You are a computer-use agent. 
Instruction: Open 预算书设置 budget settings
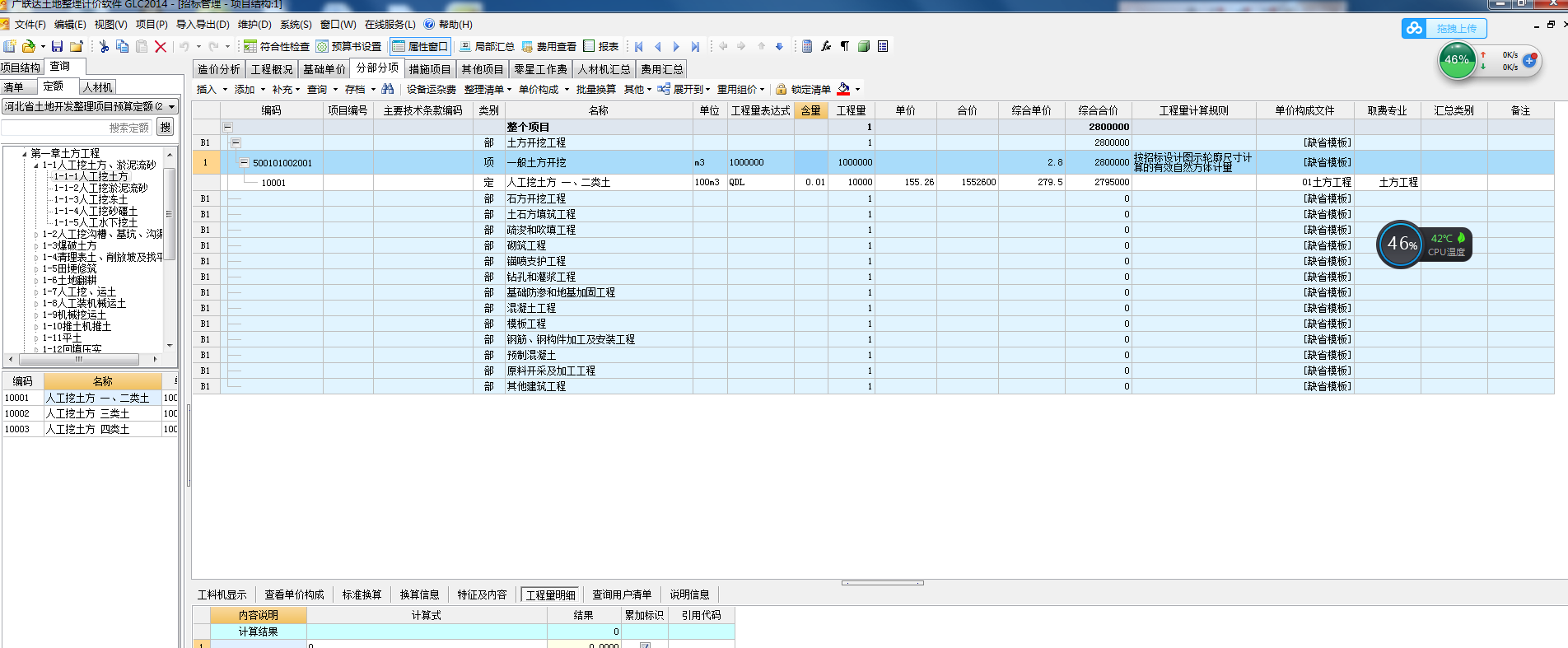(x=349, y=46)
